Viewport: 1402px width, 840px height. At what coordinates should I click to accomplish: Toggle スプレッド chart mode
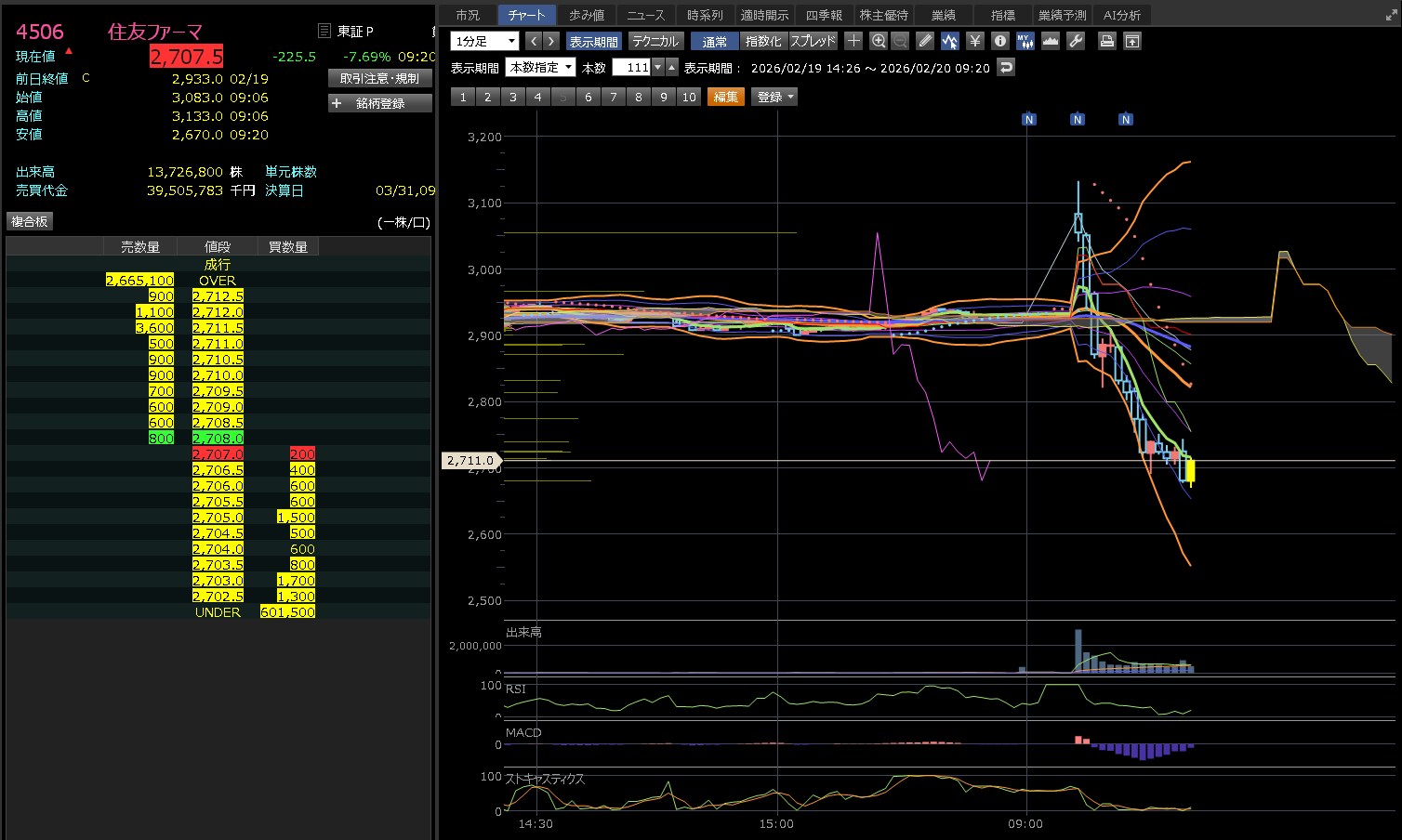pyautogui.click(x=813, y=42)
